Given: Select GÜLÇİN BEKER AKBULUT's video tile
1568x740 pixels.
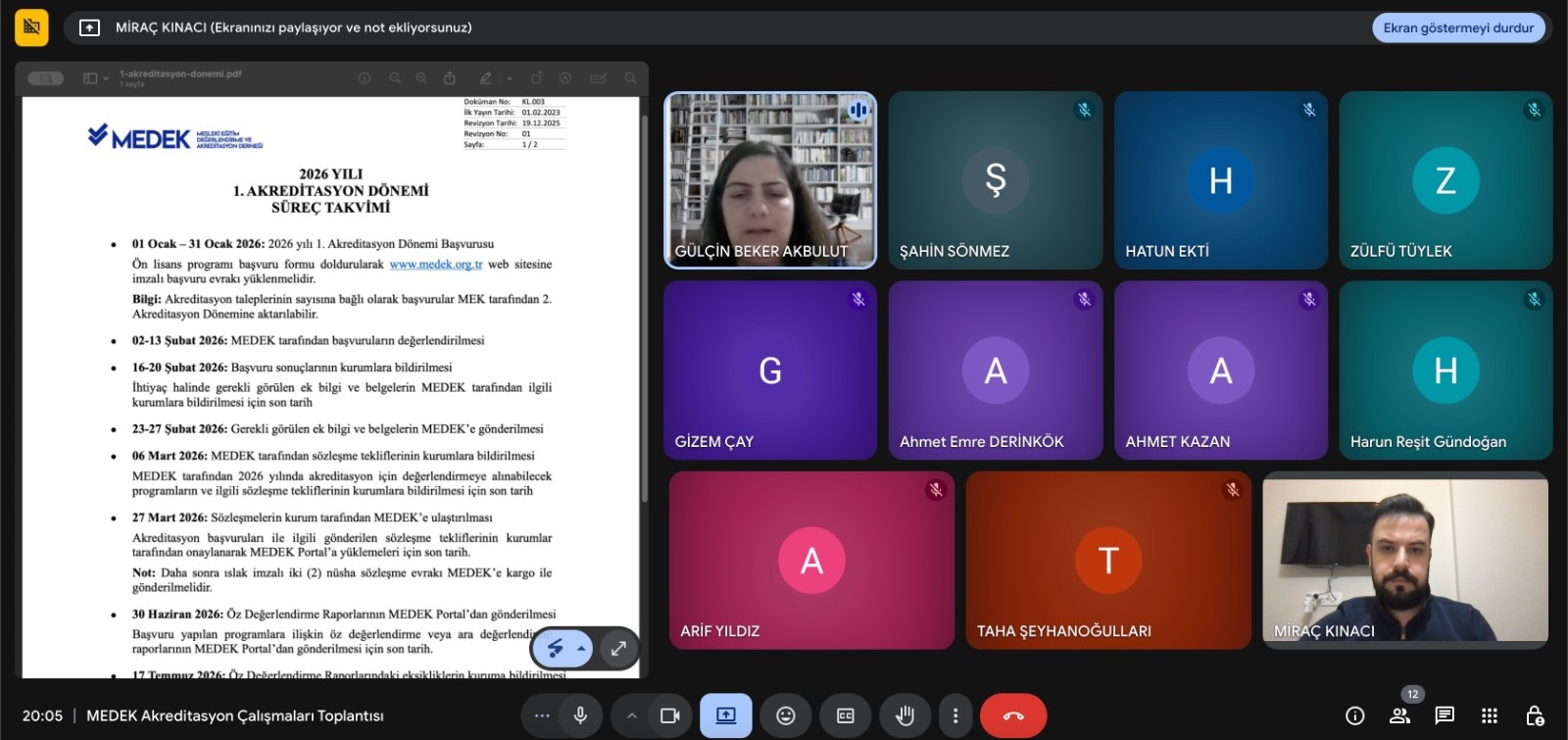Looking at the screenshot, I should pos(770,180).
